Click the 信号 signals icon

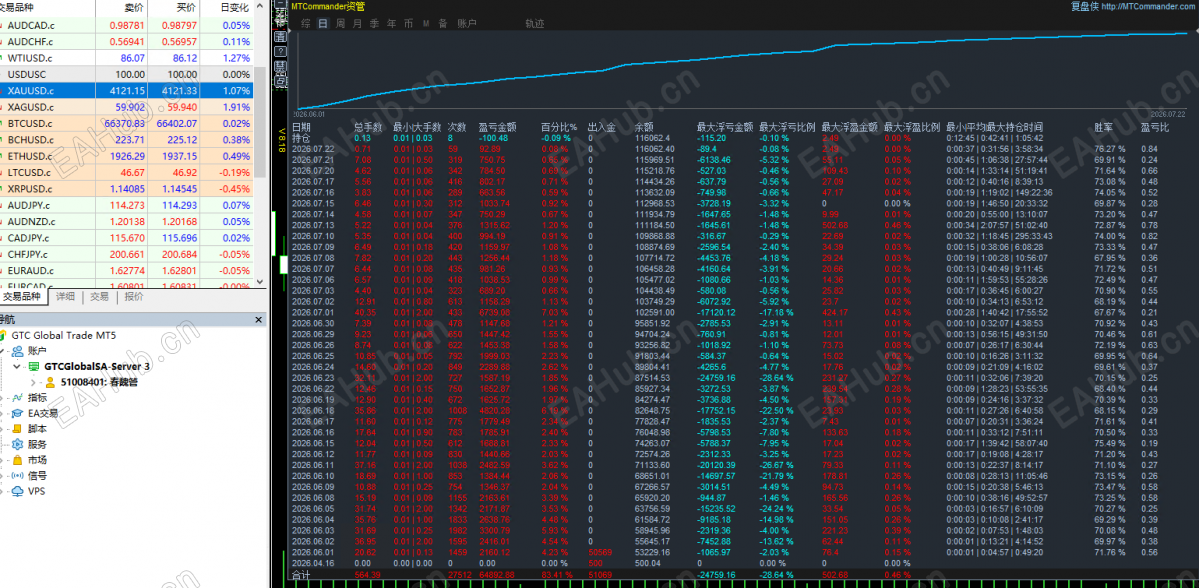coord(17,476)
